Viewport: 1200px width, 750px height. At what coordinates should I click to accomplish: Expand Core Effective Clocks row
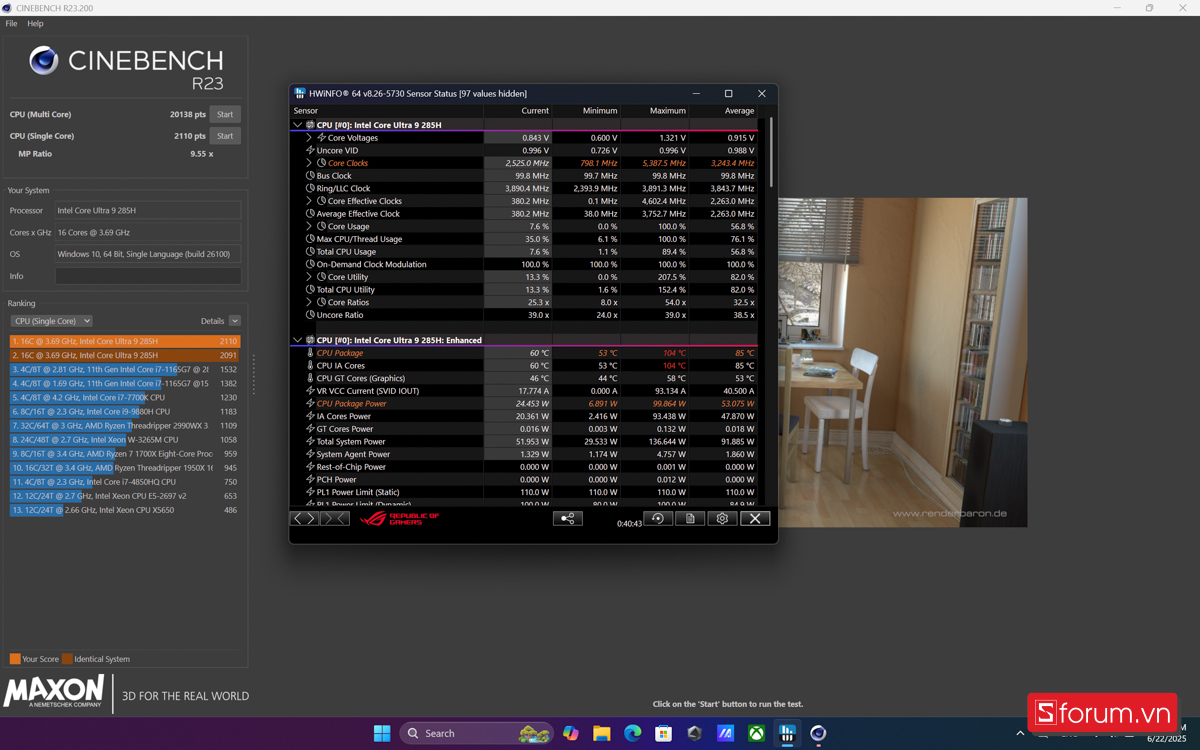click(x=309, y=201)
